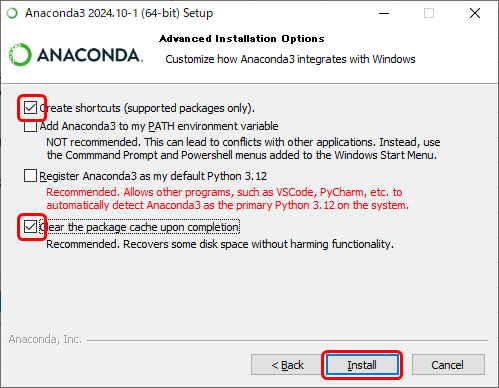Uncheck the Create shortcuts checkbox
The image size is (499, 388).
coord(30,108)
